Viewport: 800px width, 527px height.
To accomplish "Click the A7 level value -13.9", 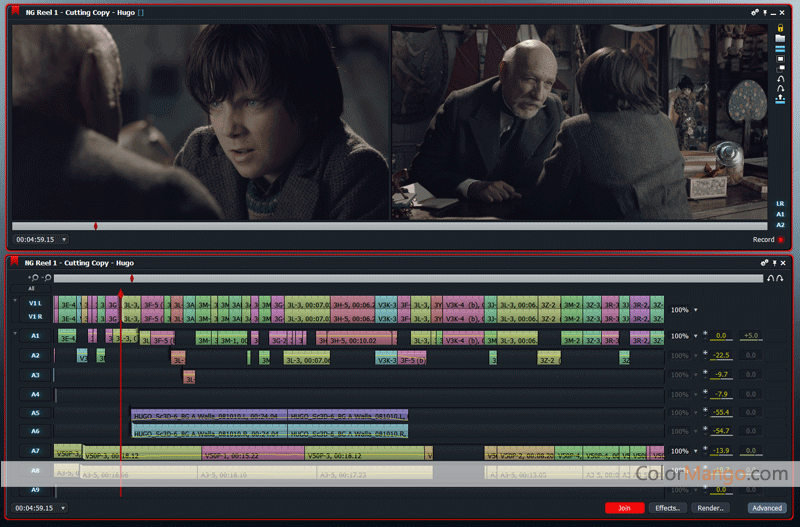I will tap(722, 450).
